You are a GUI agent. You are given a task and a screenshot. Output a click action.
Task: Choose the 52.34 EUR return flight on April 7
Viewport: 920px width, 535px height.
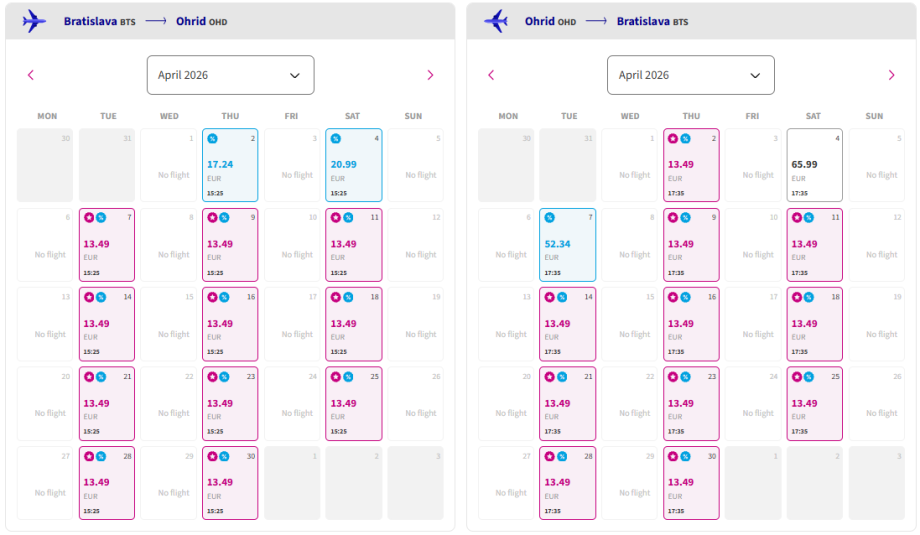[x=568, y=245]
